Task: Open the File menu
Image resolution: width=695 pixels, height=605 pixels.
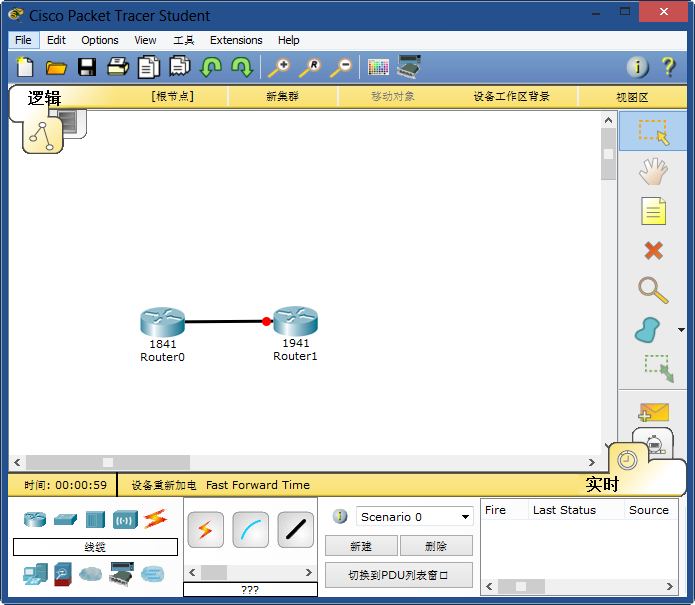Action: [x=23, y=40]
